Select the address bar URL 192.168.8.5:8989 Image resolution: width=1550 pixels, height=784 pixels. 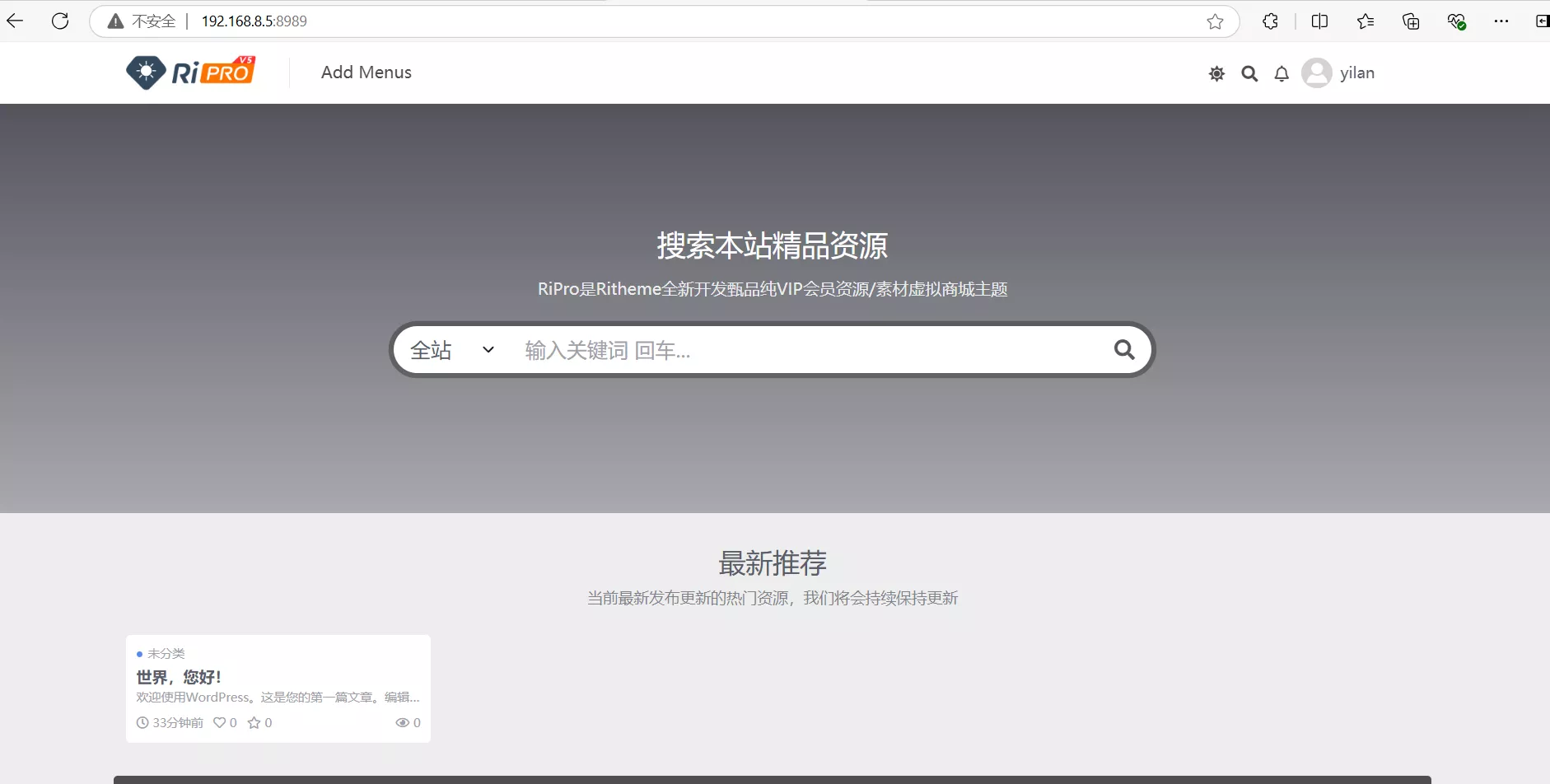[254, 21]
